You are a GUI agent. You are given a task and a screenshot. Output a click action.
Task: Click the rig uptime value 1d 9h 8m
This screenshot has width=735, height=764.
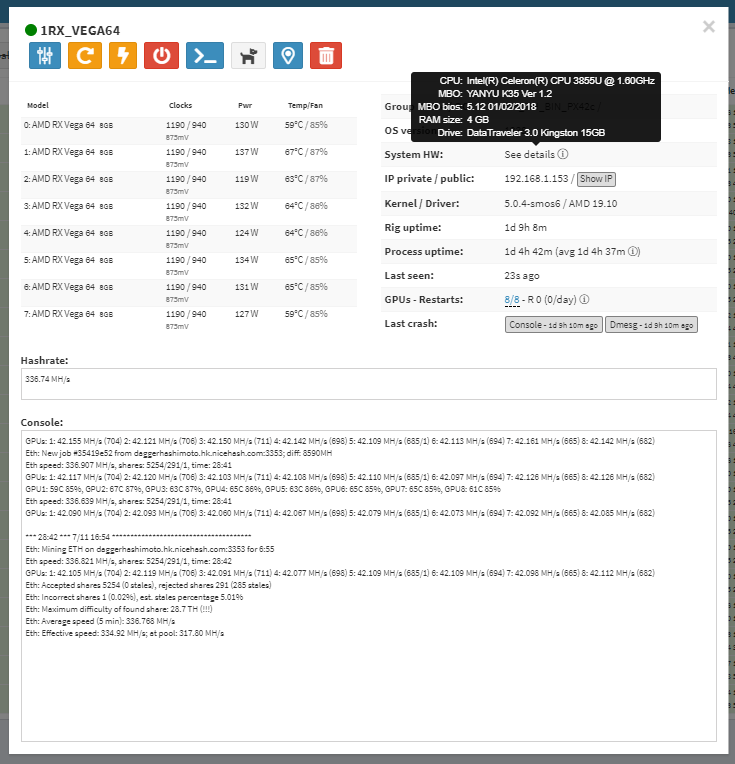click(x=525, y=228)
